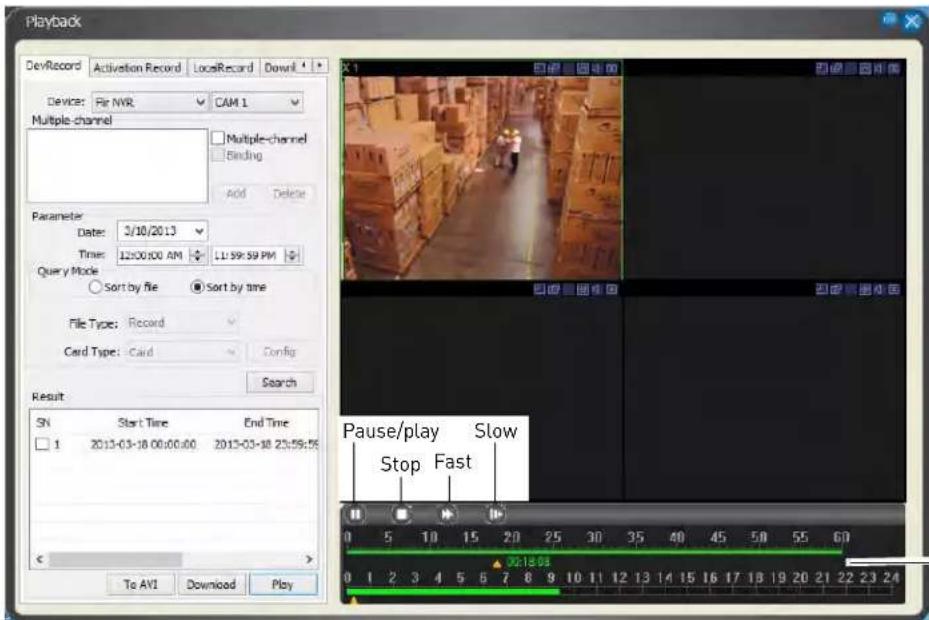Adjust the end time spinner arrows

[292, 255]
